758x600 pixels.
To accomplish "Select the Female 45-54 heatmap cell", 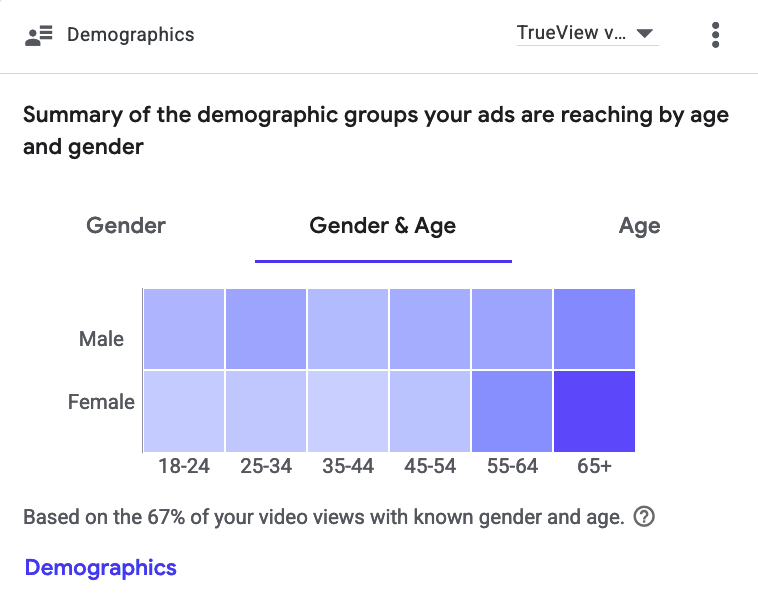I will 430,411.
